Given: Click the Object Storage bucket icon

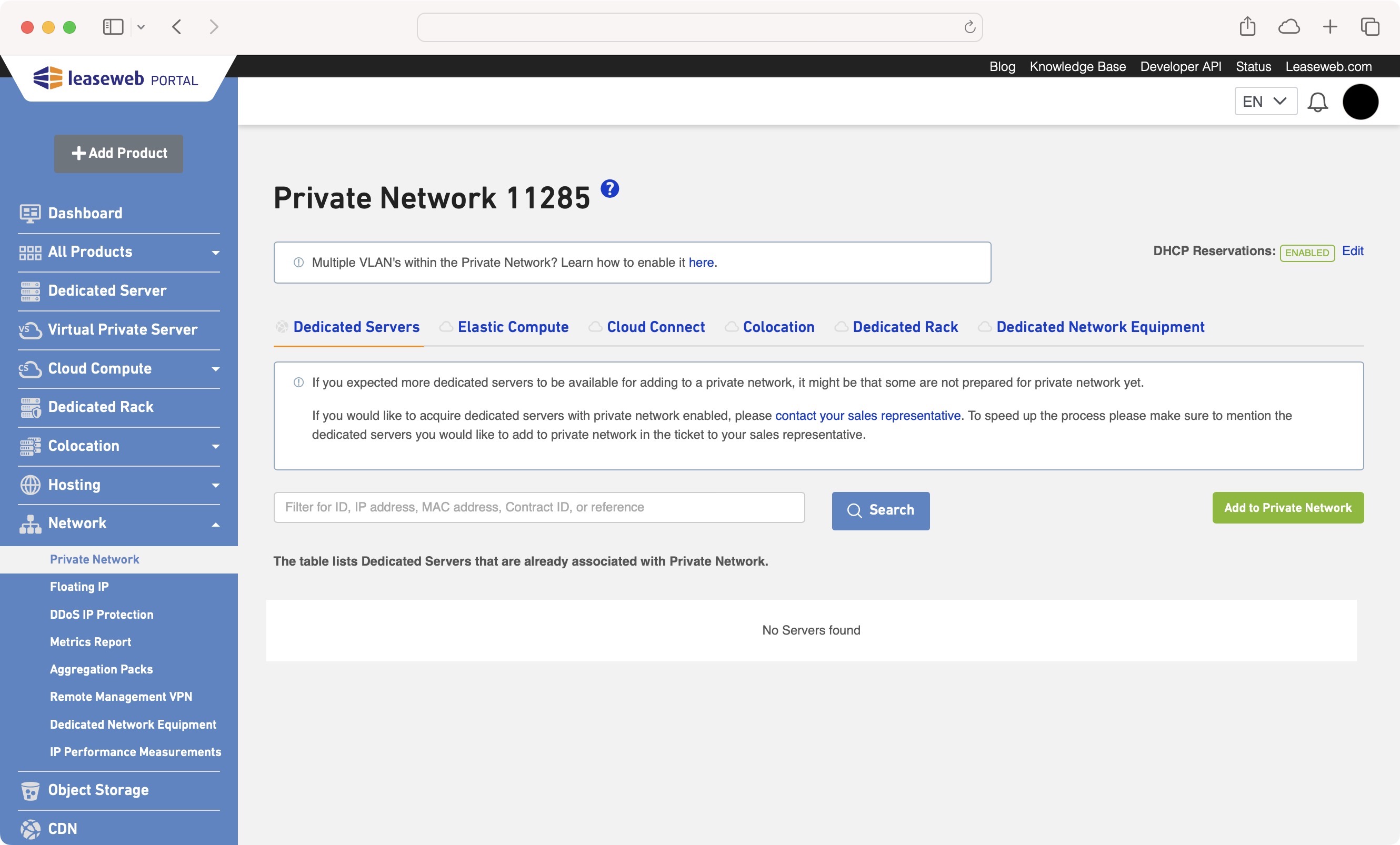Looking at the screenshot, I should click(30, 790).
